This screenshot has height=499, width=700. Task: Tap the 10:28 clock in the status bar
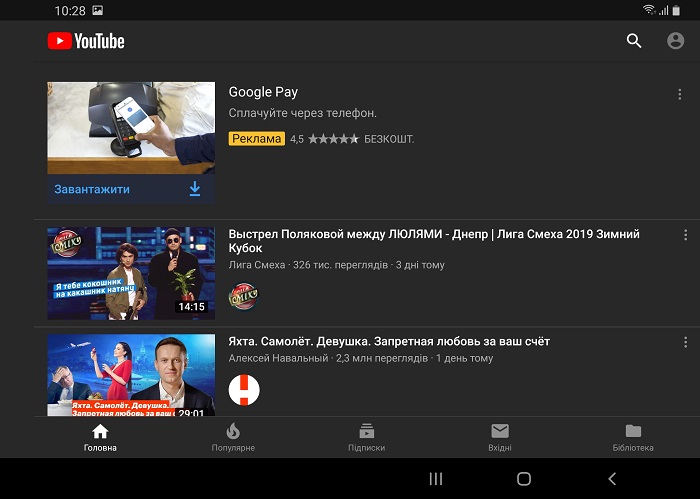[x=70, y=11]
